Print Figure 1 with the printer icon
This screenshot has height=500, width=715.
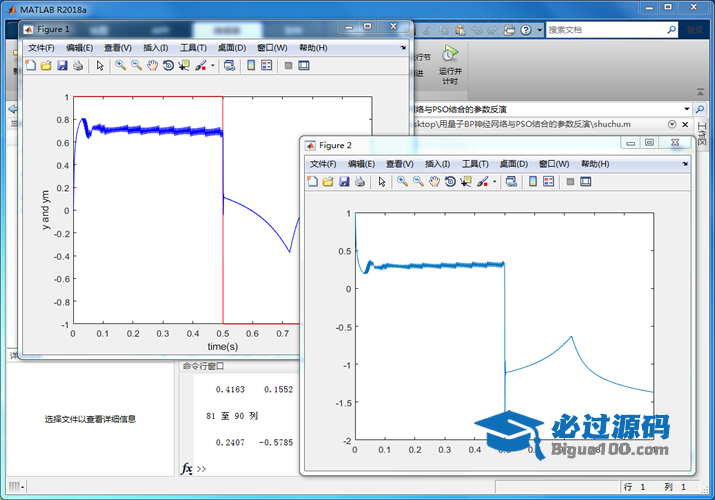[x=78, y=66]
